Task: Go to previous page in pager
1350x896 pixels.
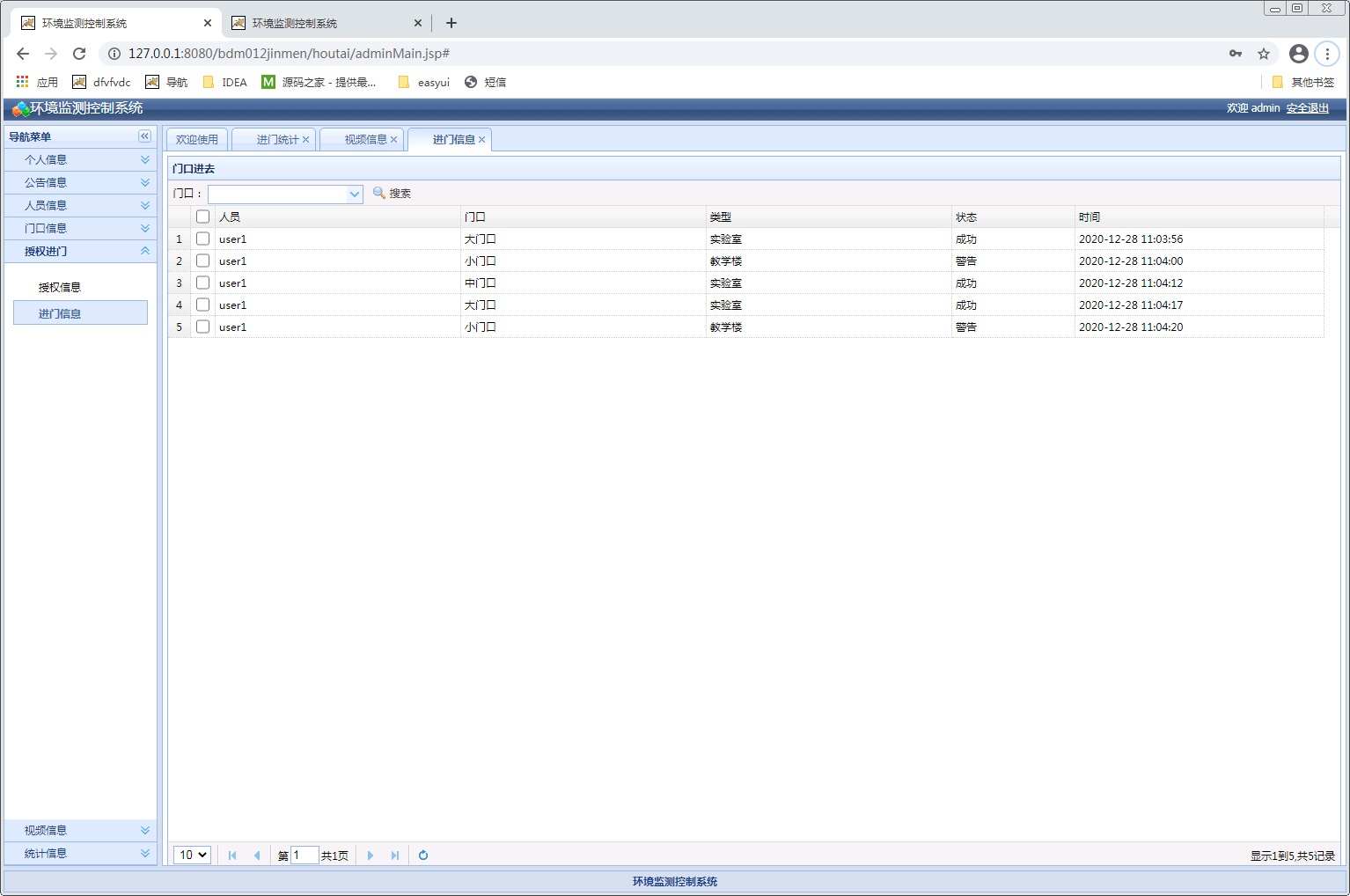Action: coord(257,856)
